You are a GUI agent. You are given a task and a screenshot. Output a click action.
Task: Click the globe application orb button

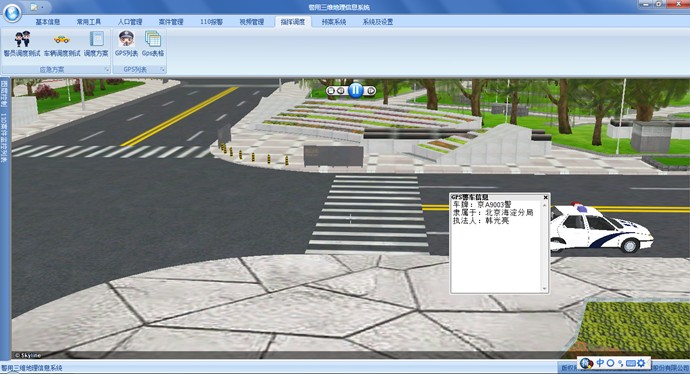12,12
